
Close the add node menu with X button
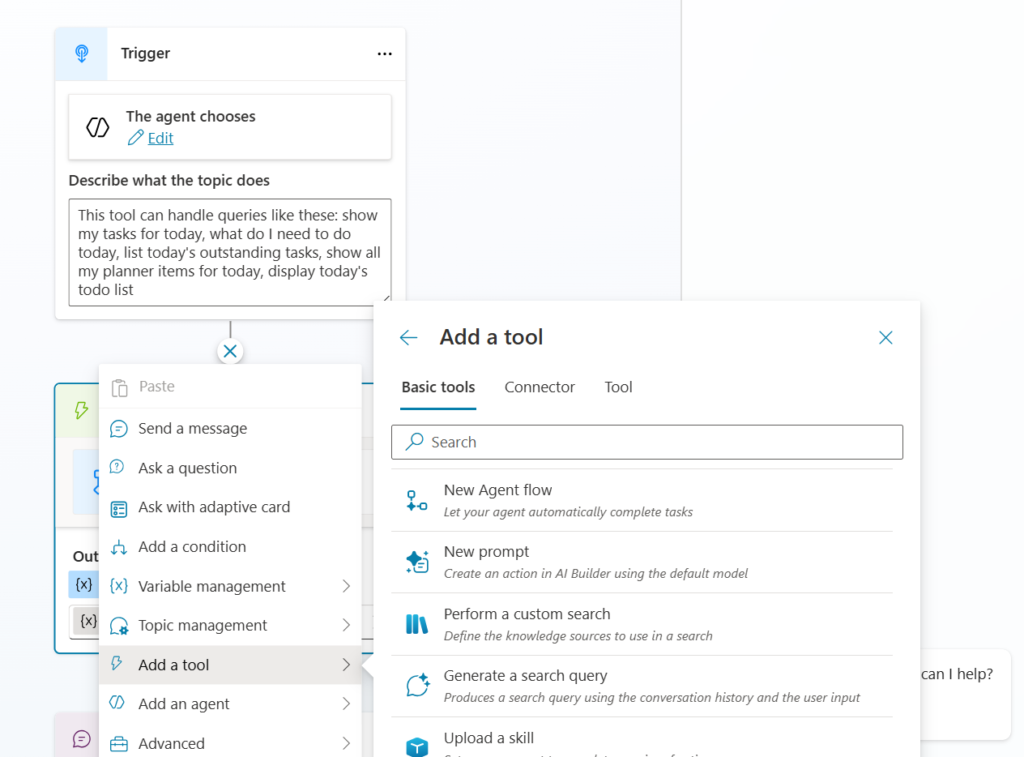[230, 351]
